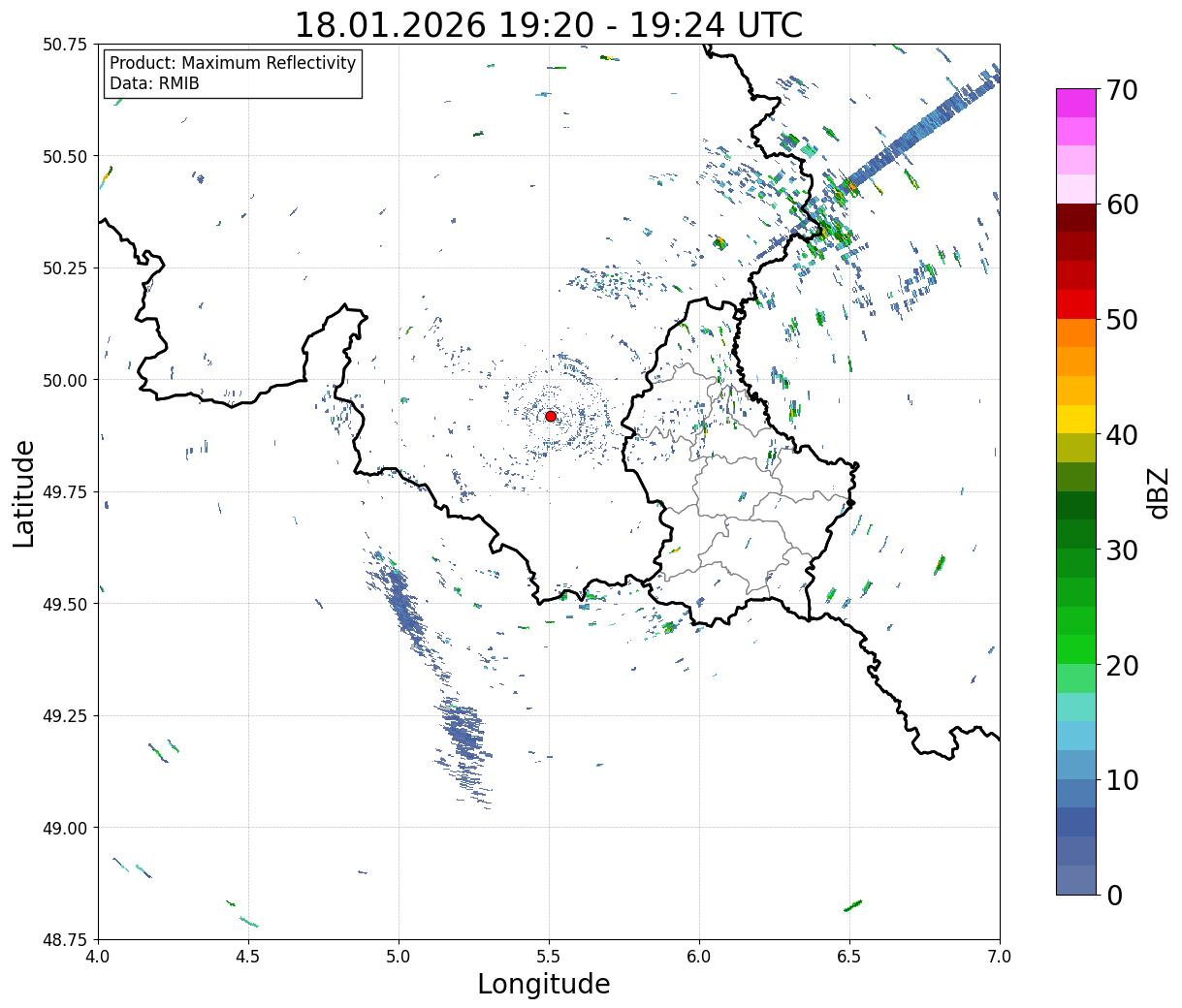1182x1008 pixels.
Task: Click the colorbar tick label 0
Action: (1114, 896)
